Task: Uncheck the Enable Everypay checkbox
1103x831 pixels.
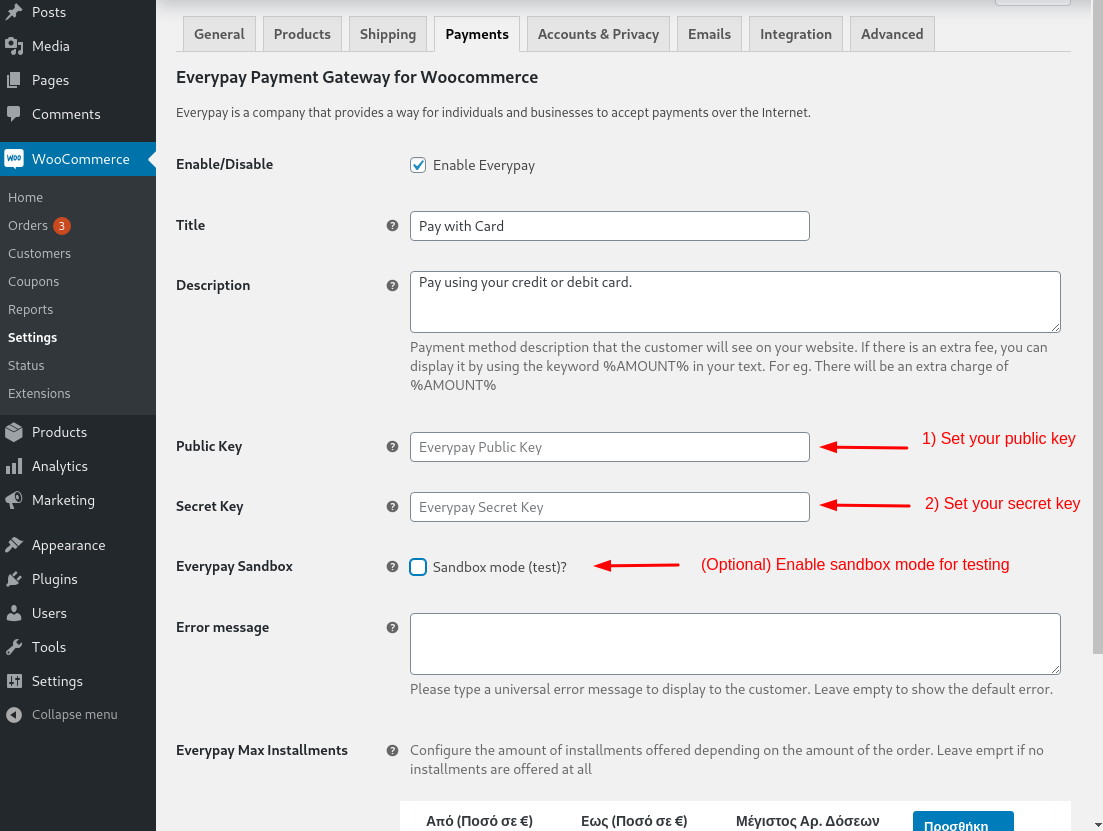Action: click(x=418, y=165)
